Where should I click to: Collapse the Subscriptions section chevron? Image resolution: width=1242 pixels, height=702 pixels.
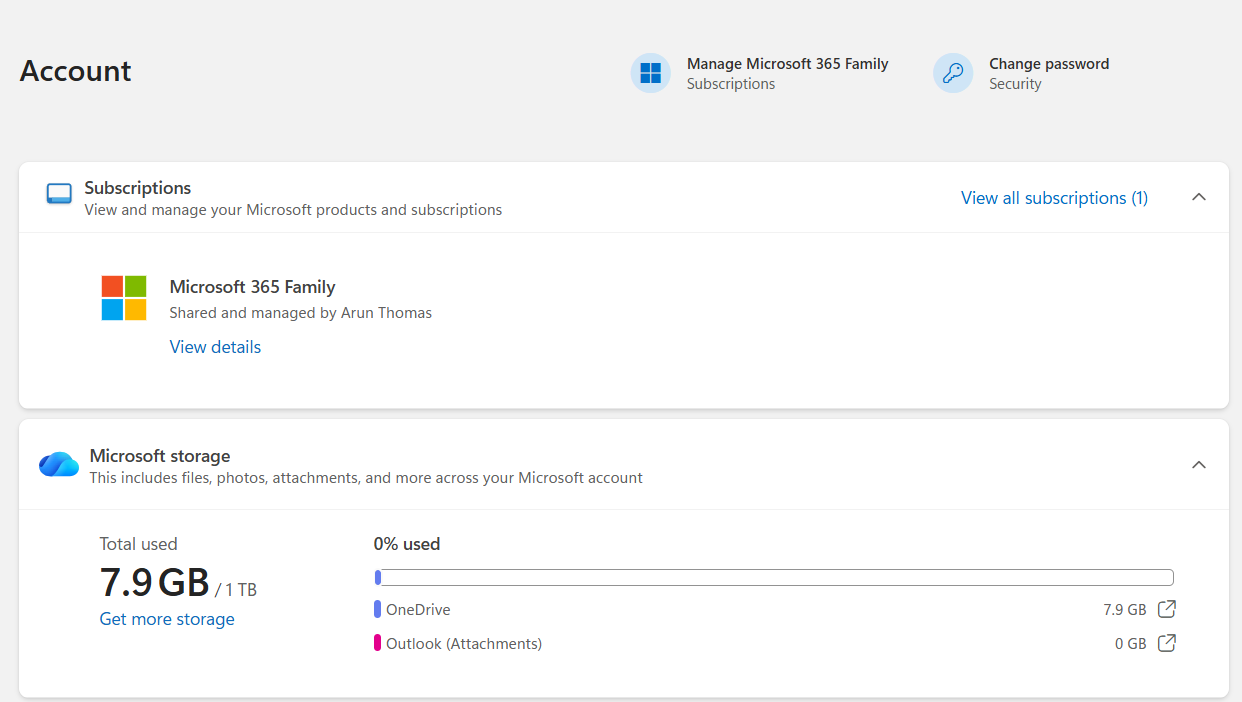pyautogui.click(x=1199, y=197)
